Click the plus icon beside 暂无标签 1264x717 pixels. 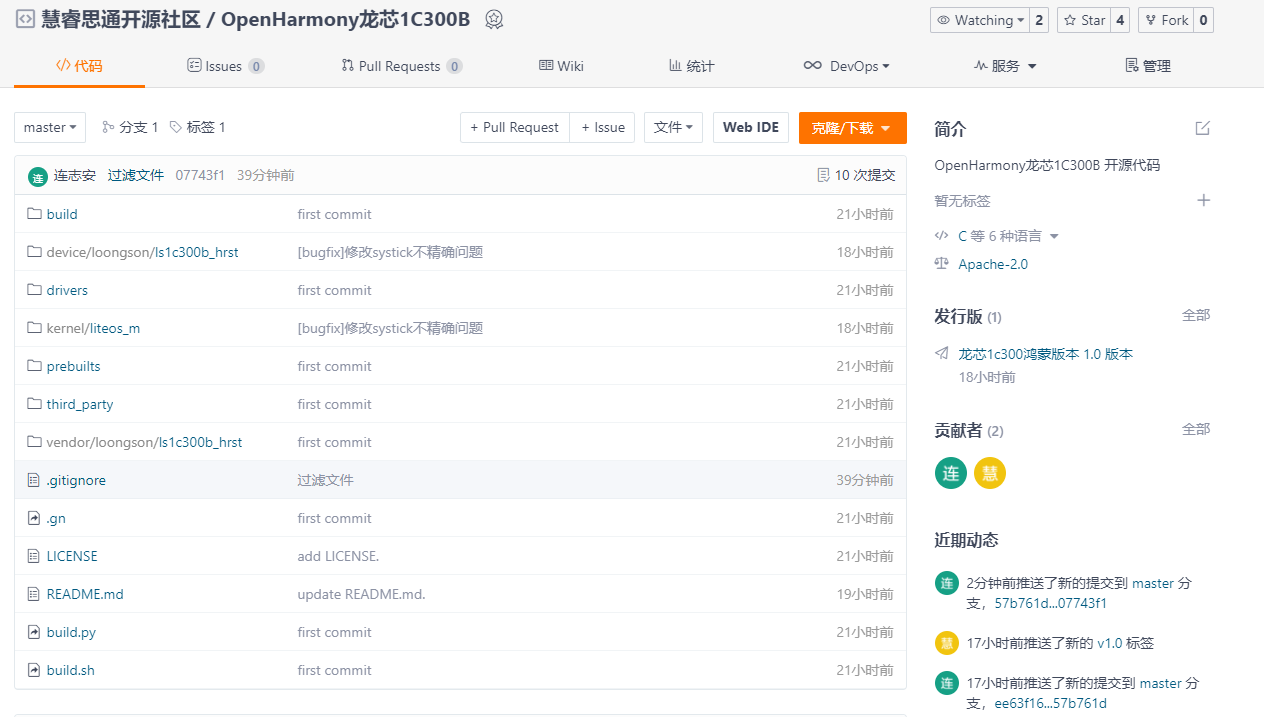(x=1204, y=200)
